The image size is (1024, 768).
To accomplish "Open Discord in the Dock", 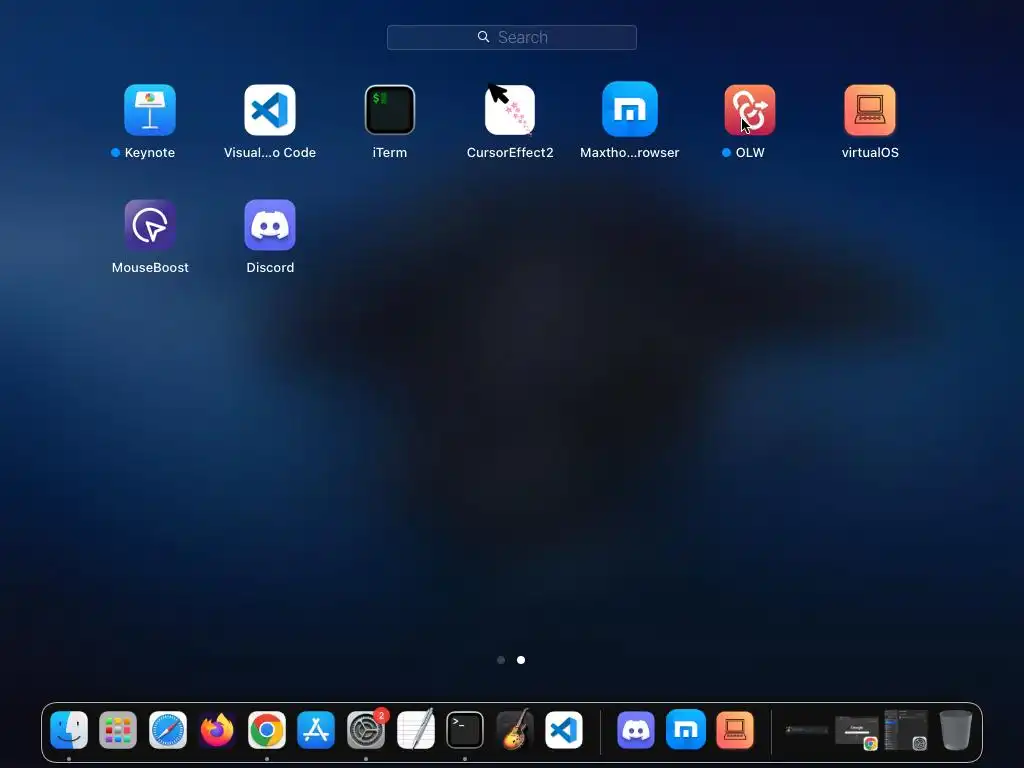I will click(636, 729).
